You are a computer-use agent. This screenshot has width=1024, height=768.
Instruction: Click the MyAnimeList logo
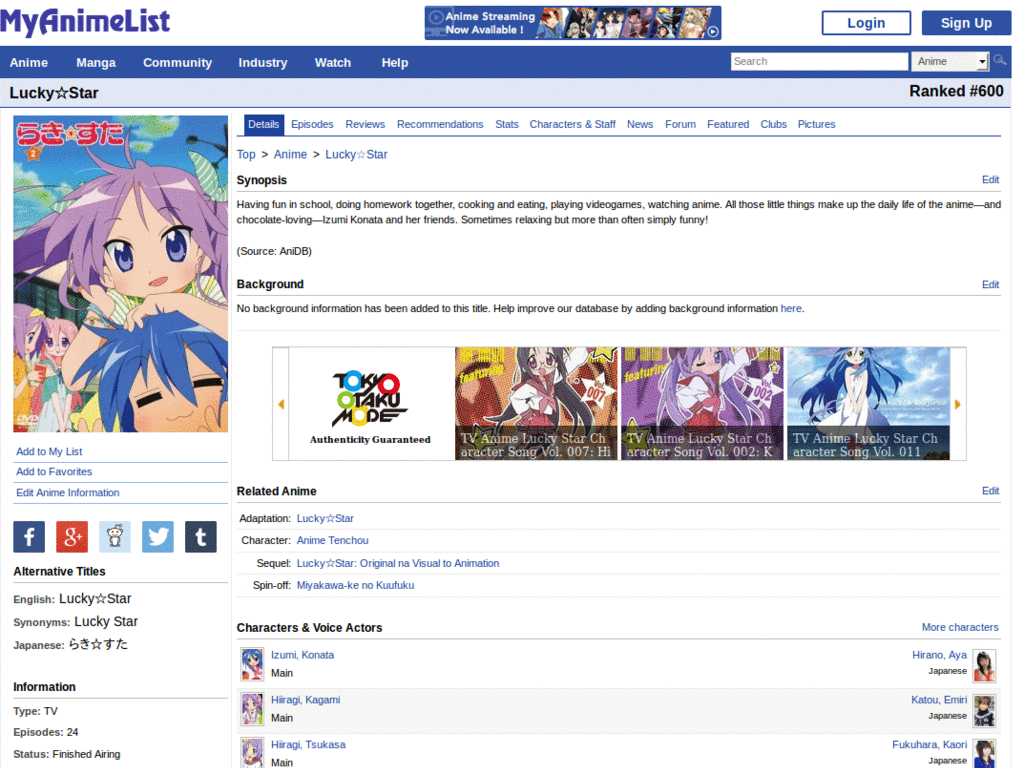[x=85, y=20]
